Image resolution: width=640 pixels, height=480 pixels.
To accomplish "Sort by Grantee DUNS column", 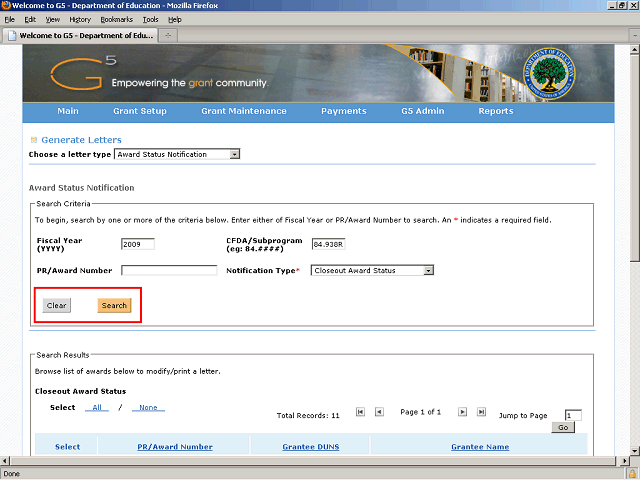I will click(311, 447).
